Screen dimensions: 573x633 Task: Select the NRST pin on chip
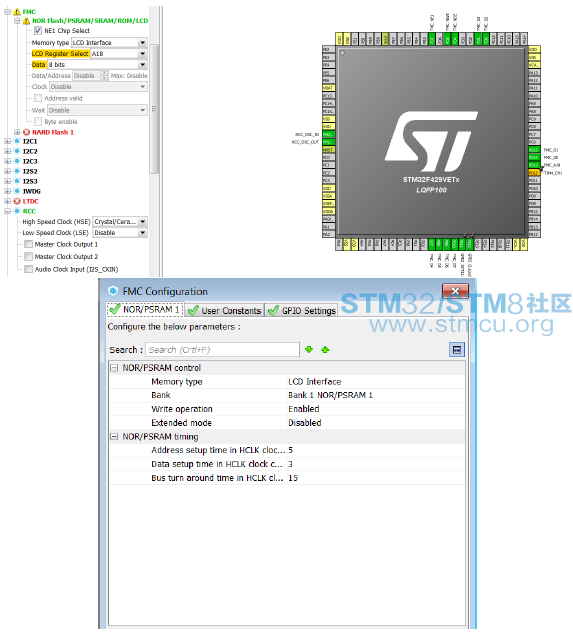point(328,150)
